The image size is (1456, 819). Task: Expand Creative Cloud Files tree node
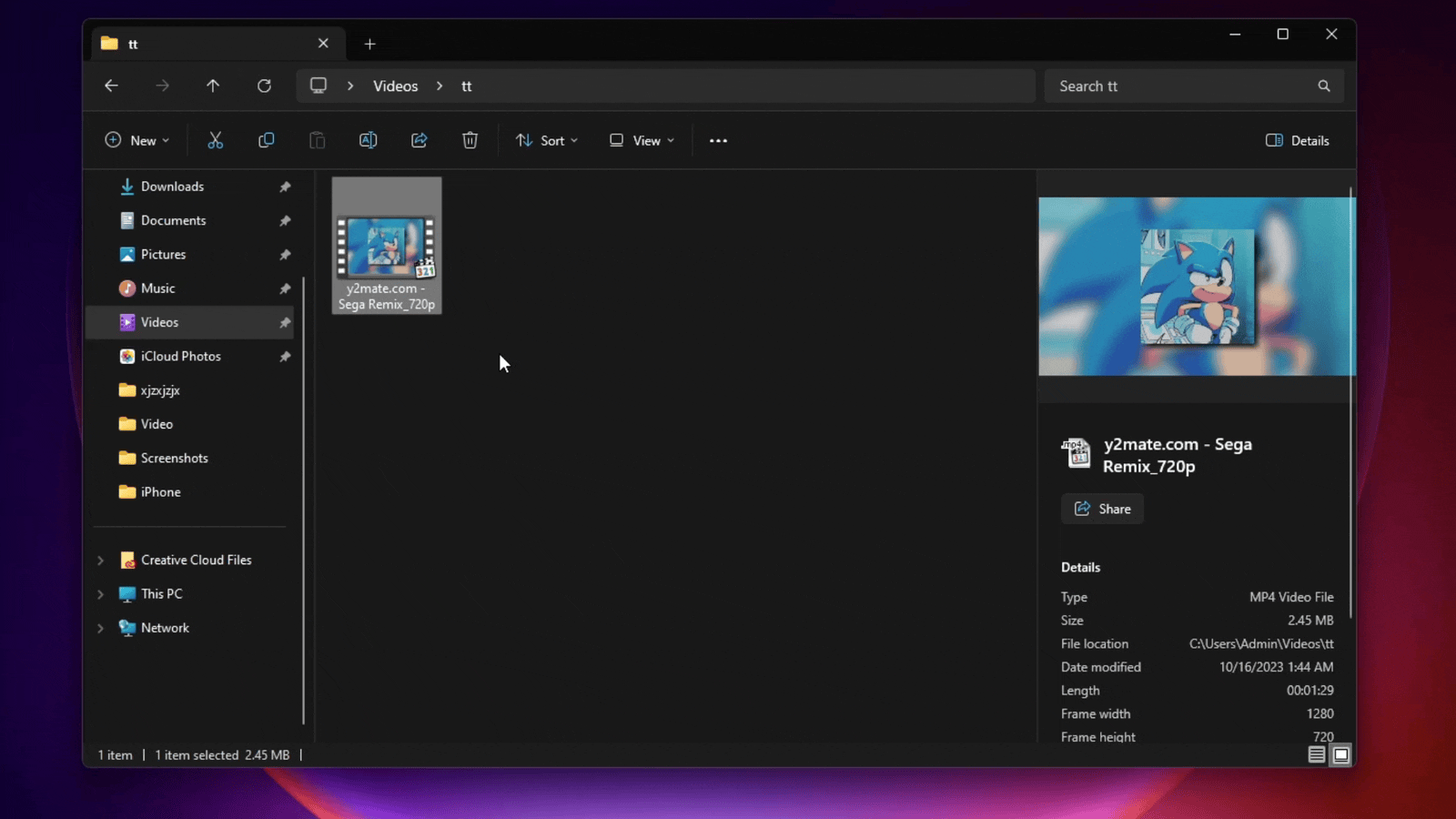point(101,561)
